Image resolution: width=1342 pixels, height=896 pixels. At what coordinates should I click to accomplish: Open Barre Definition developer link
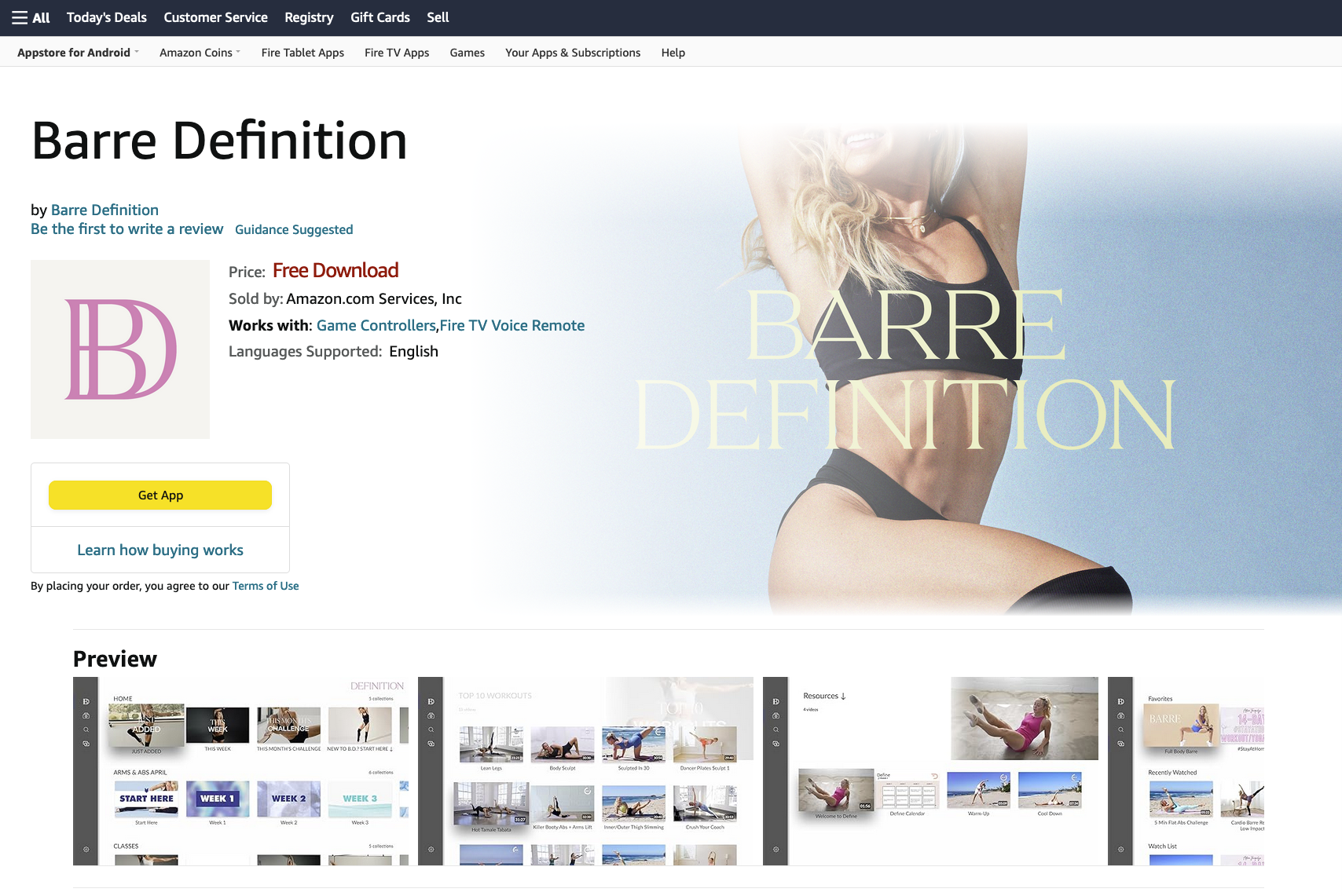pos(104,210)
